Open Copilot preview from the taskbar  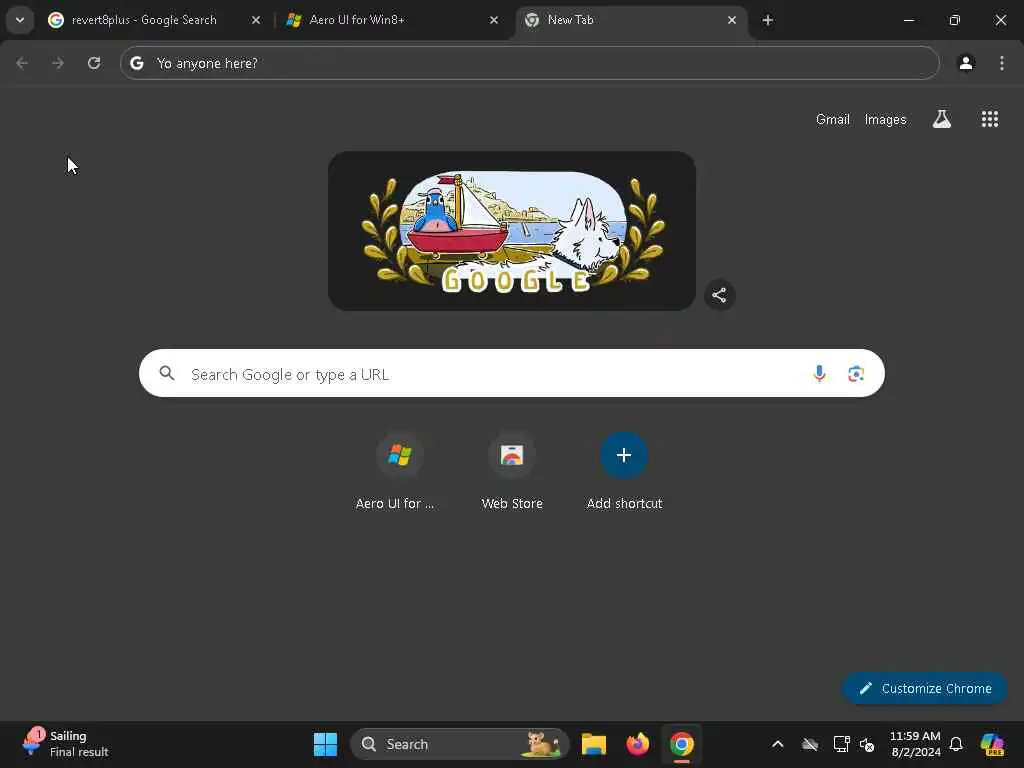pyautogui.click(x=992, y=744)
